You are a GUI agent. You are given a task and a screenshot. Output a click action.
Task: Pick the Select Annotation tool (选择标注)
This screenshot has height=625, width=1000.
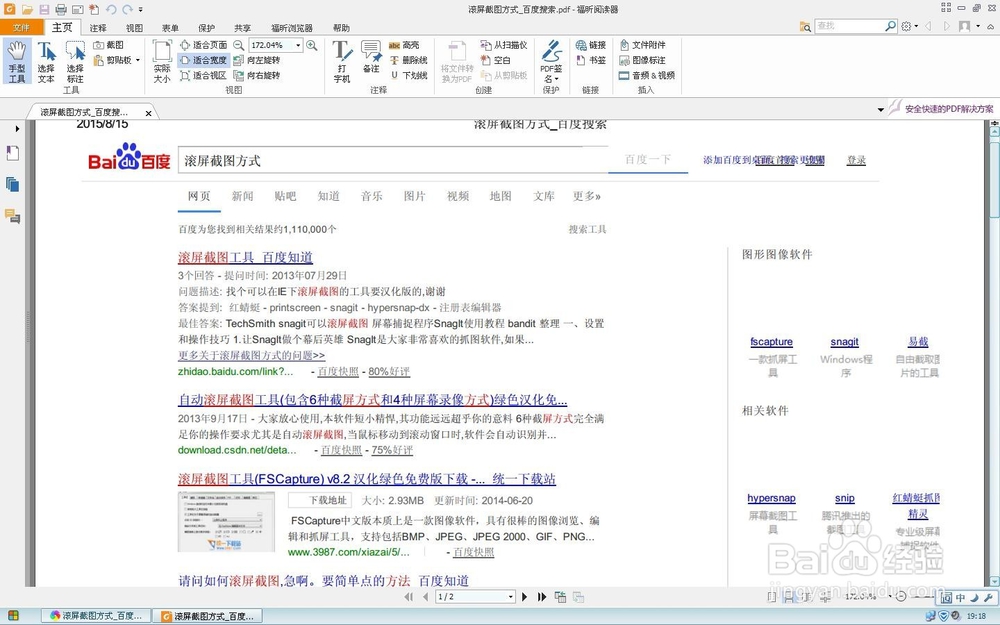tap(75, 61)
